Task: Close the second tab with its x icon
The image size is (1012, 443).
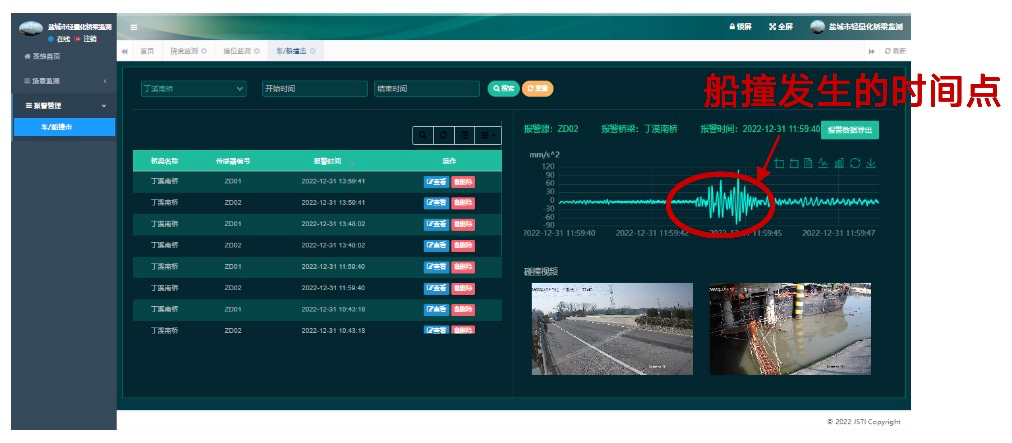Action: click(x=204, y=51)
